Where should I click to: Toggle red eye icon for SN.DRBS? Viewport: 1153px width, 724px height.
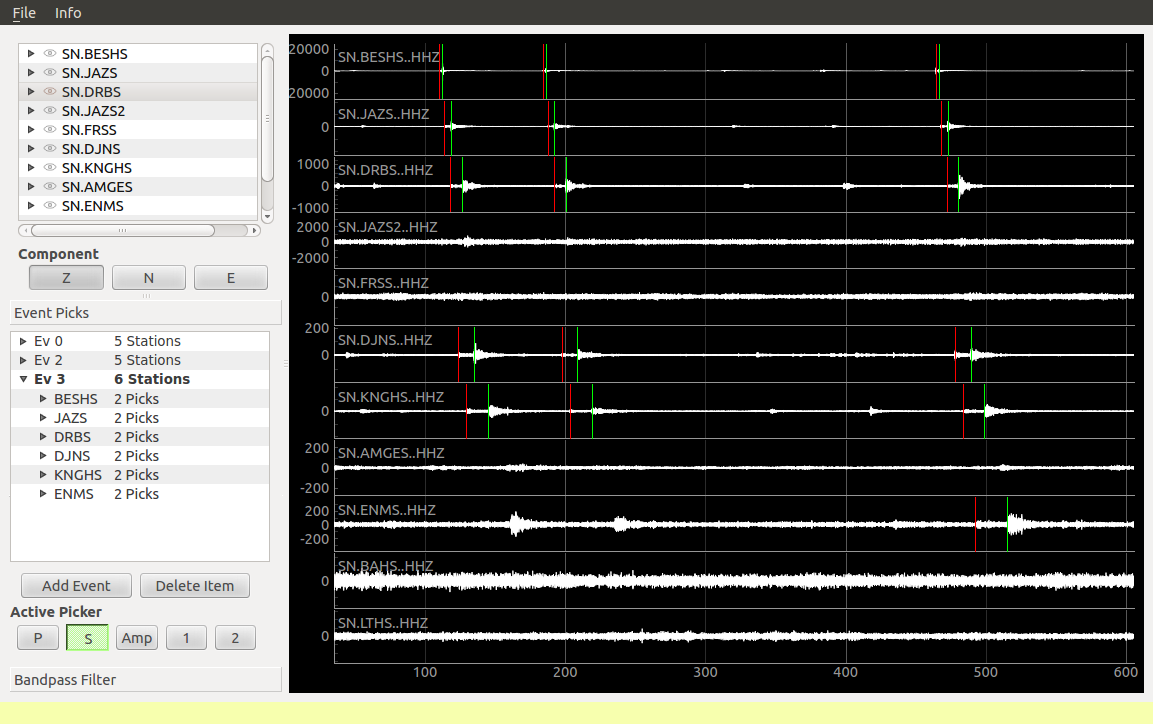pos(50,92)
